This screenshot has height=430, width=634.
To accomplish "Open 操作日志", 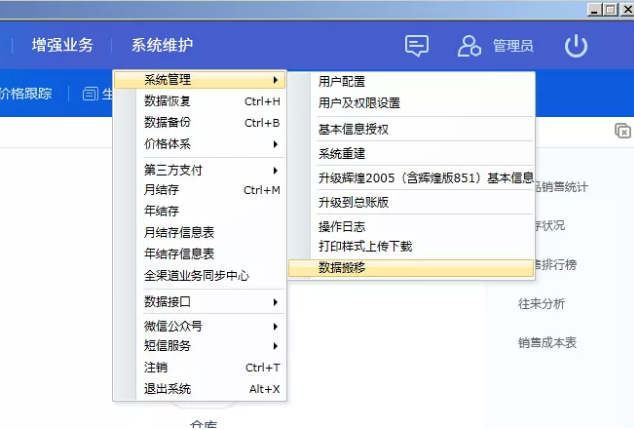I will click(412, 227).
